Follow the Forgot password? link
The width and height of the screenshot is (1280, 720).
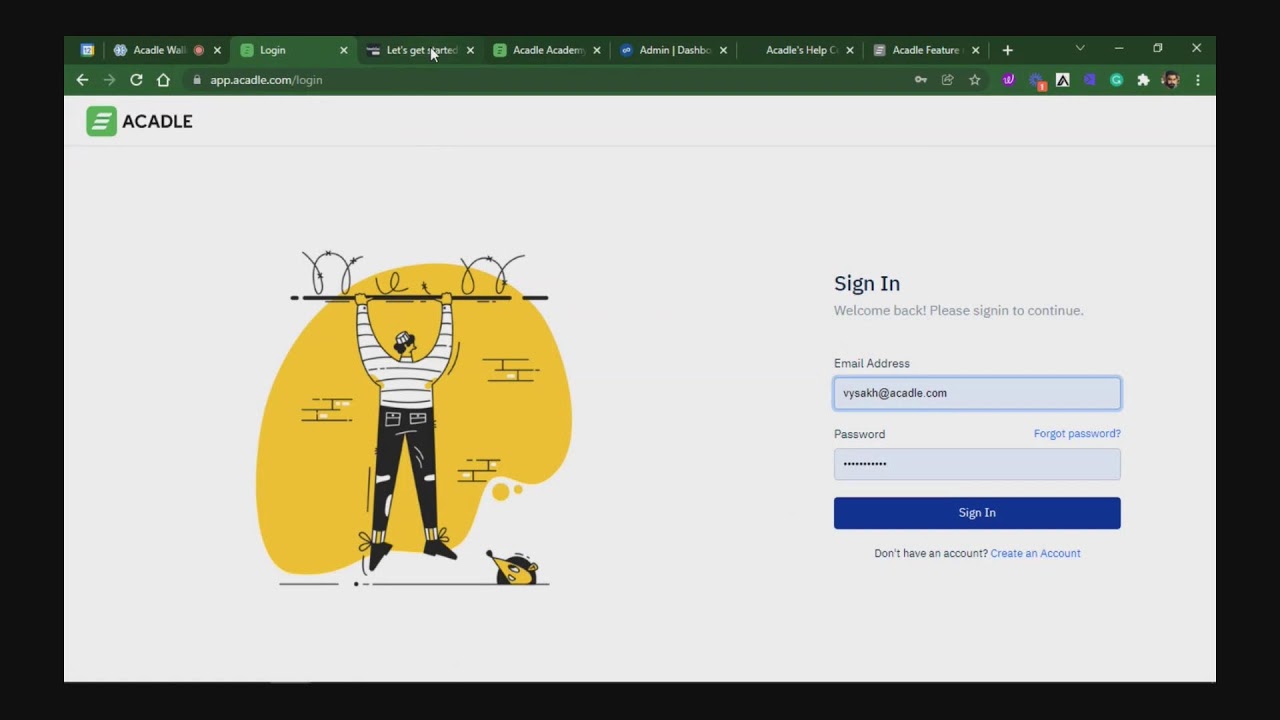coord(1077,434)
